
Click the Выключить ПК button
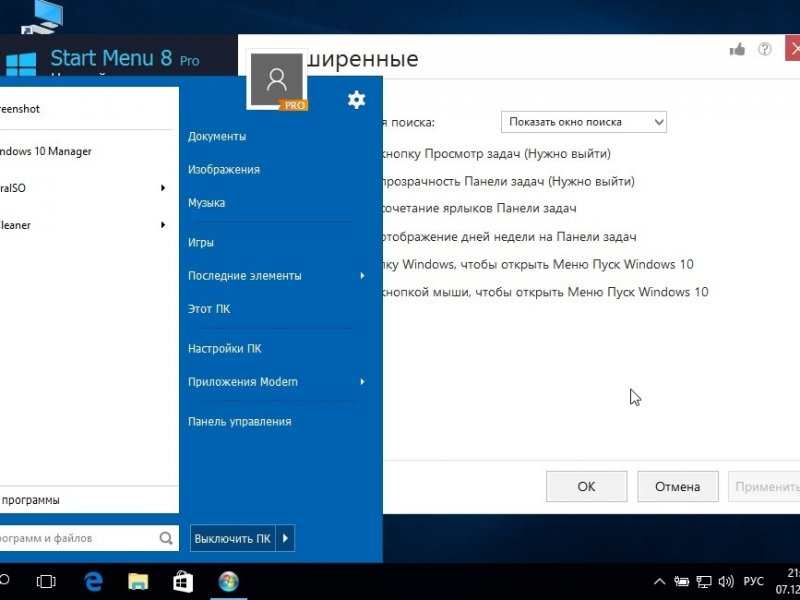click(233, 538)
